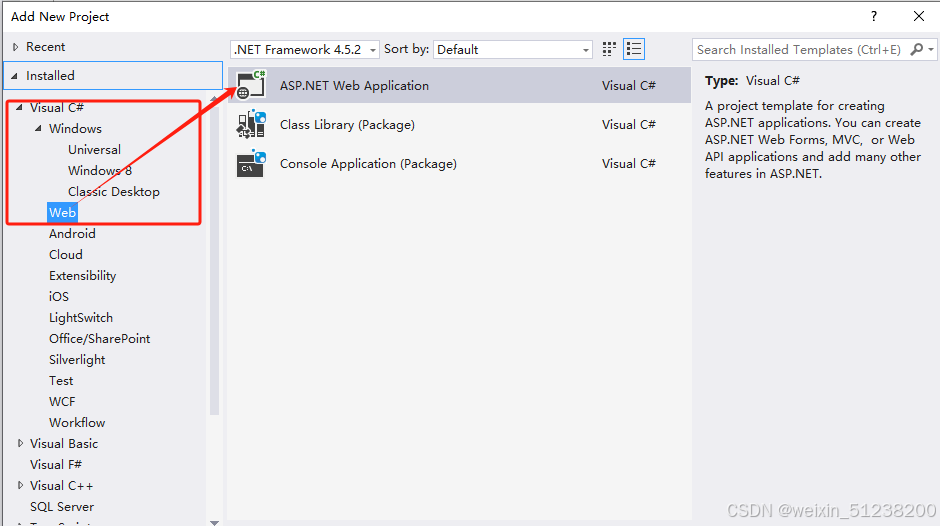Select the Cloud category
The height and width of the screenshot is (526, 940).
pyautogui.click(x=66, y=254)
